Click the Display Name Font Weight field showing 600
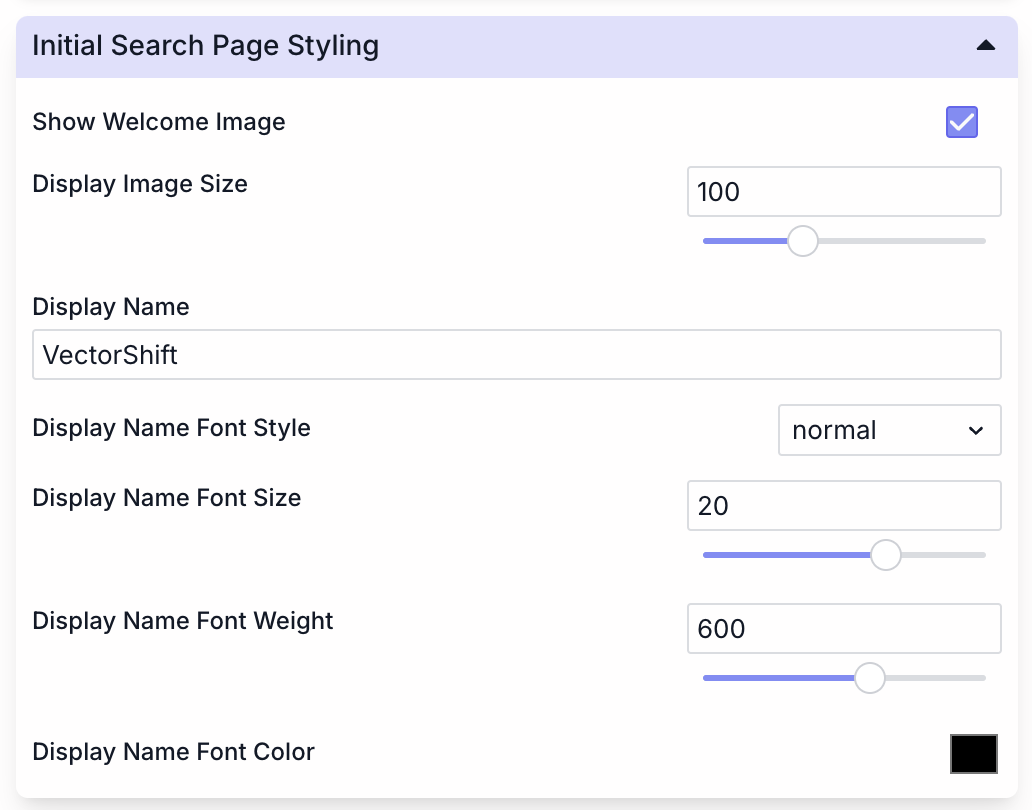 coord(843,628)
